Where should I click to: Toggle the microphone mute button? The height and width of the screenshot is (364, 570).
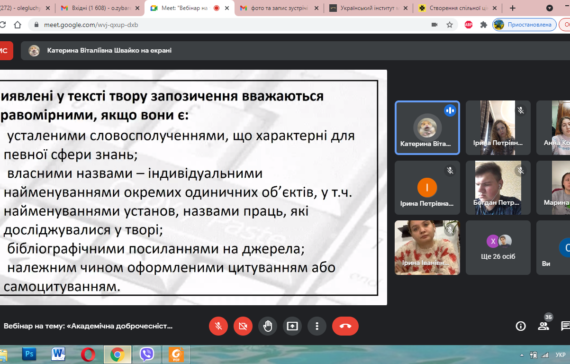(218, 326)
